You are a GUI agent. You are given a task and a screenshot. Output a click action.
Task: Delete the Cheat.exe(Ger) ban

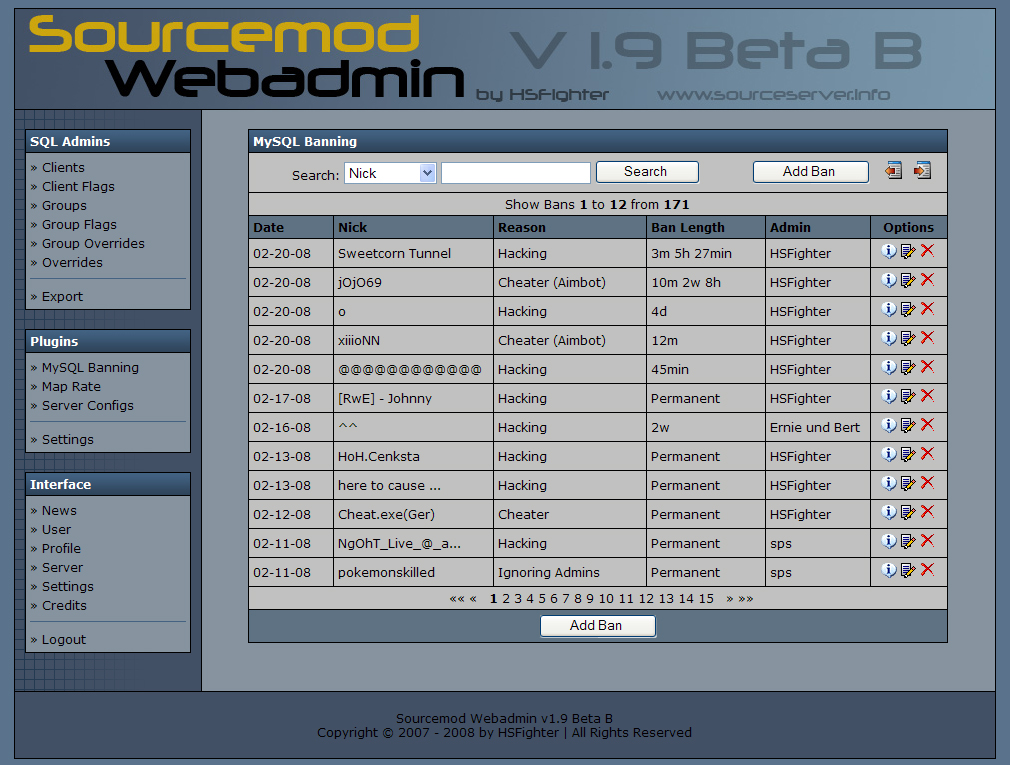(x=928, y=512)
